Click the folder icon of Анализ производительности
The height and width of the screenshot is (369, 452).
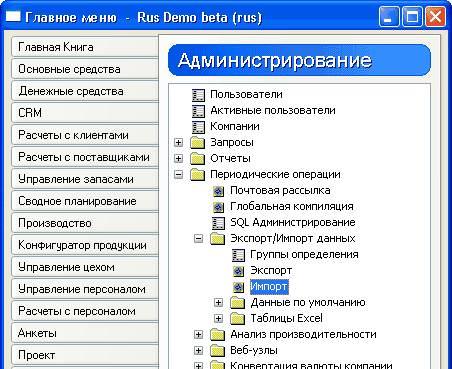pos(217,335)
